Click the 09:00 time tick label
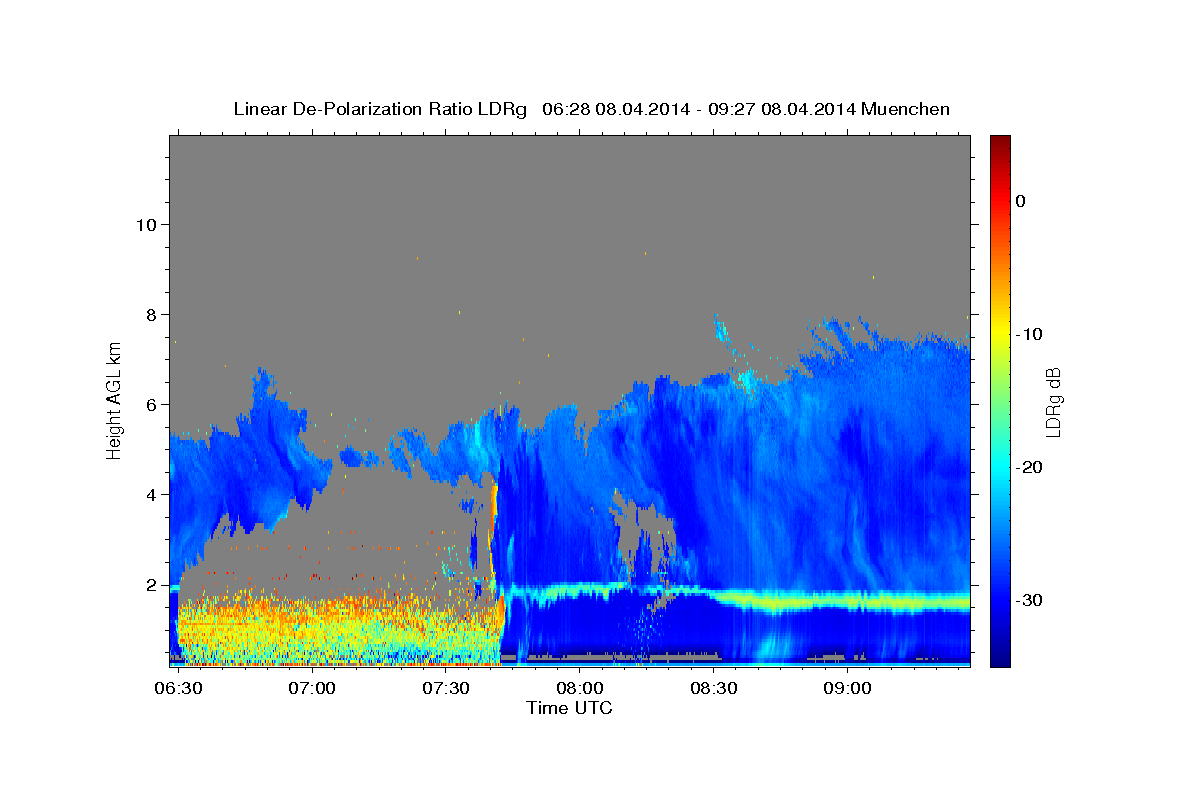The image size is (1200, 800). (847, 689)
